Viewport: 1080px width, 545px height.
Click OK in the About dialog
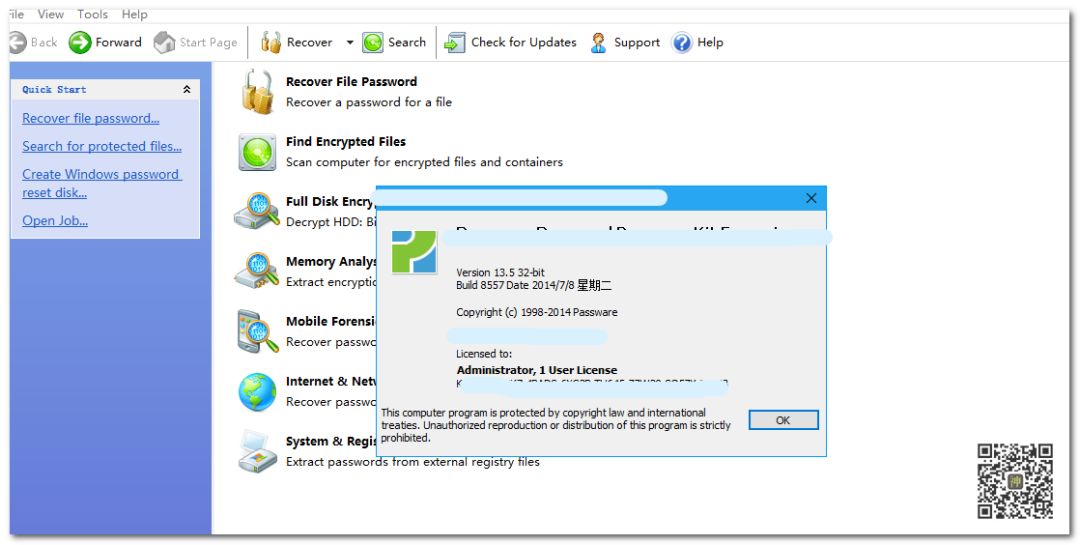tap(783, 420)
